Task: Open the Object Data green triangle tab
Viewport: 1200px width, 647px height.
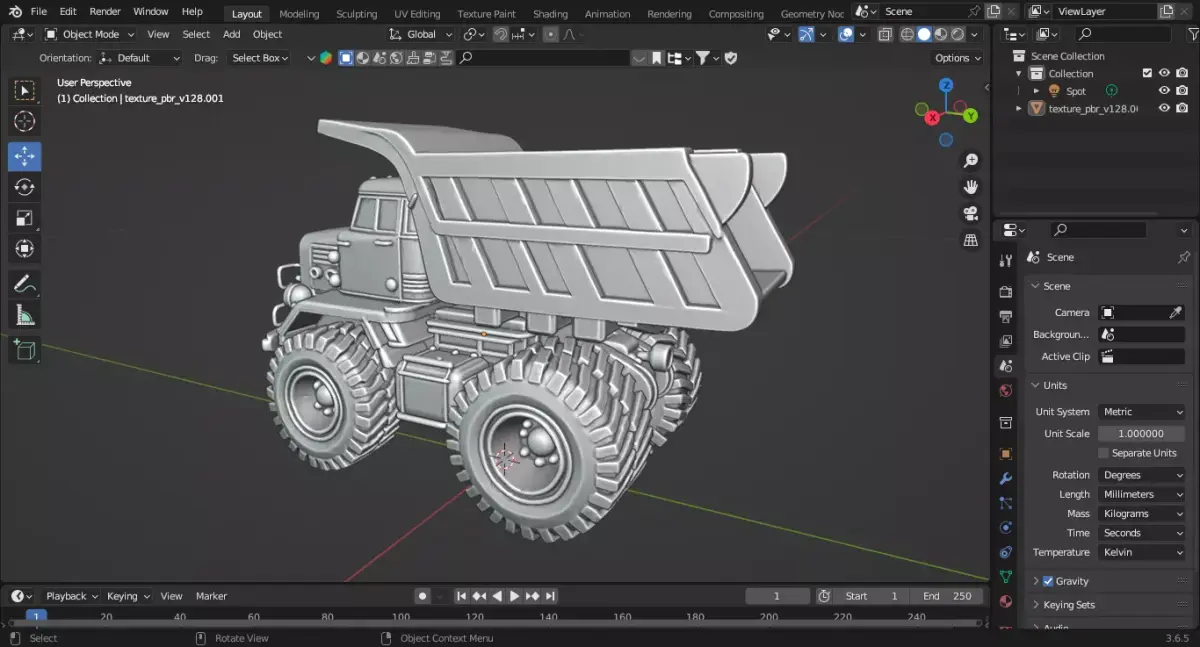Action: pos(1006,577)
